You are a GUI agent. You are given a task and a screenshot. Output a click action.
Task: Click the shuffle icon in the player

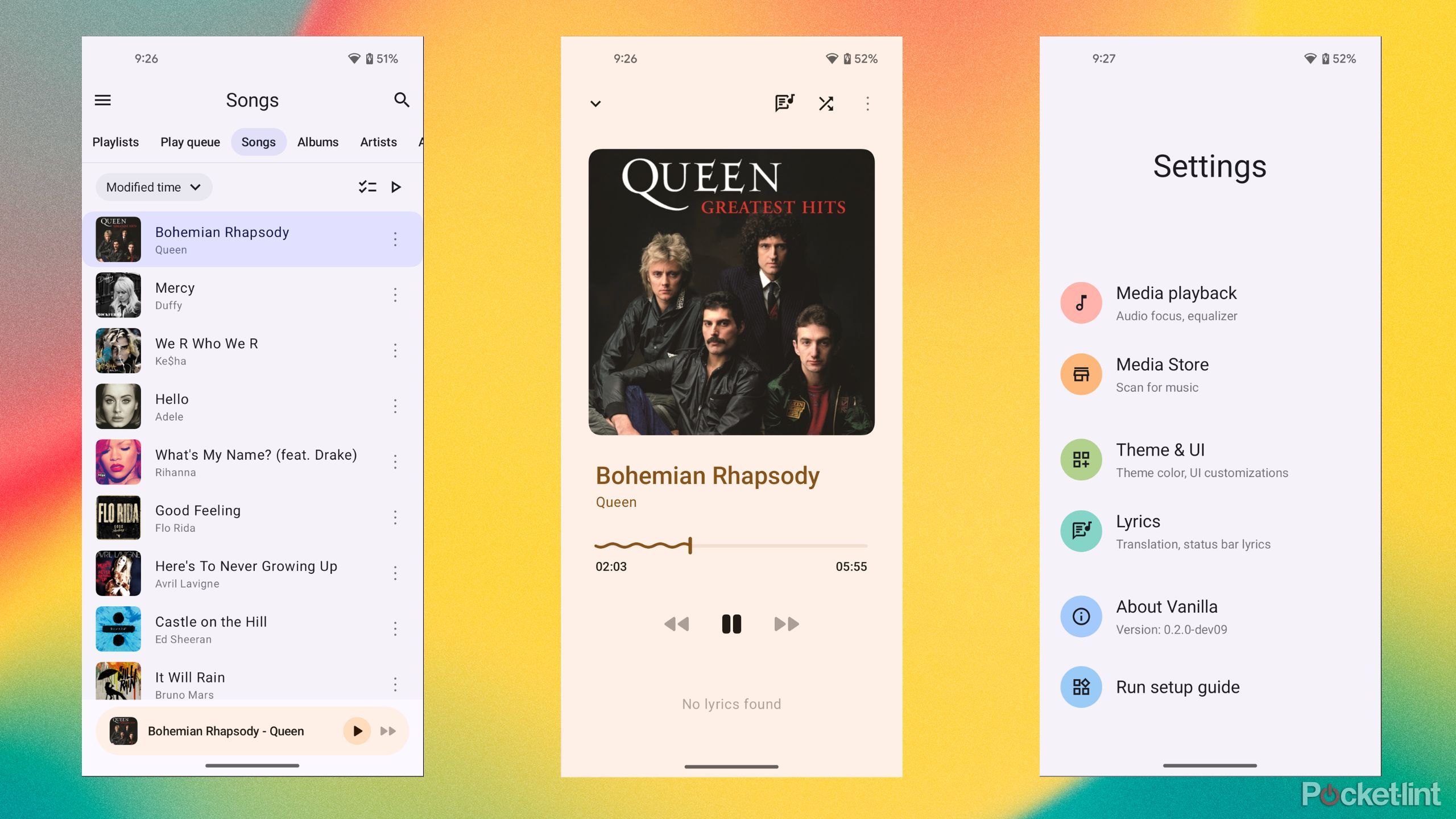(825, 103)
